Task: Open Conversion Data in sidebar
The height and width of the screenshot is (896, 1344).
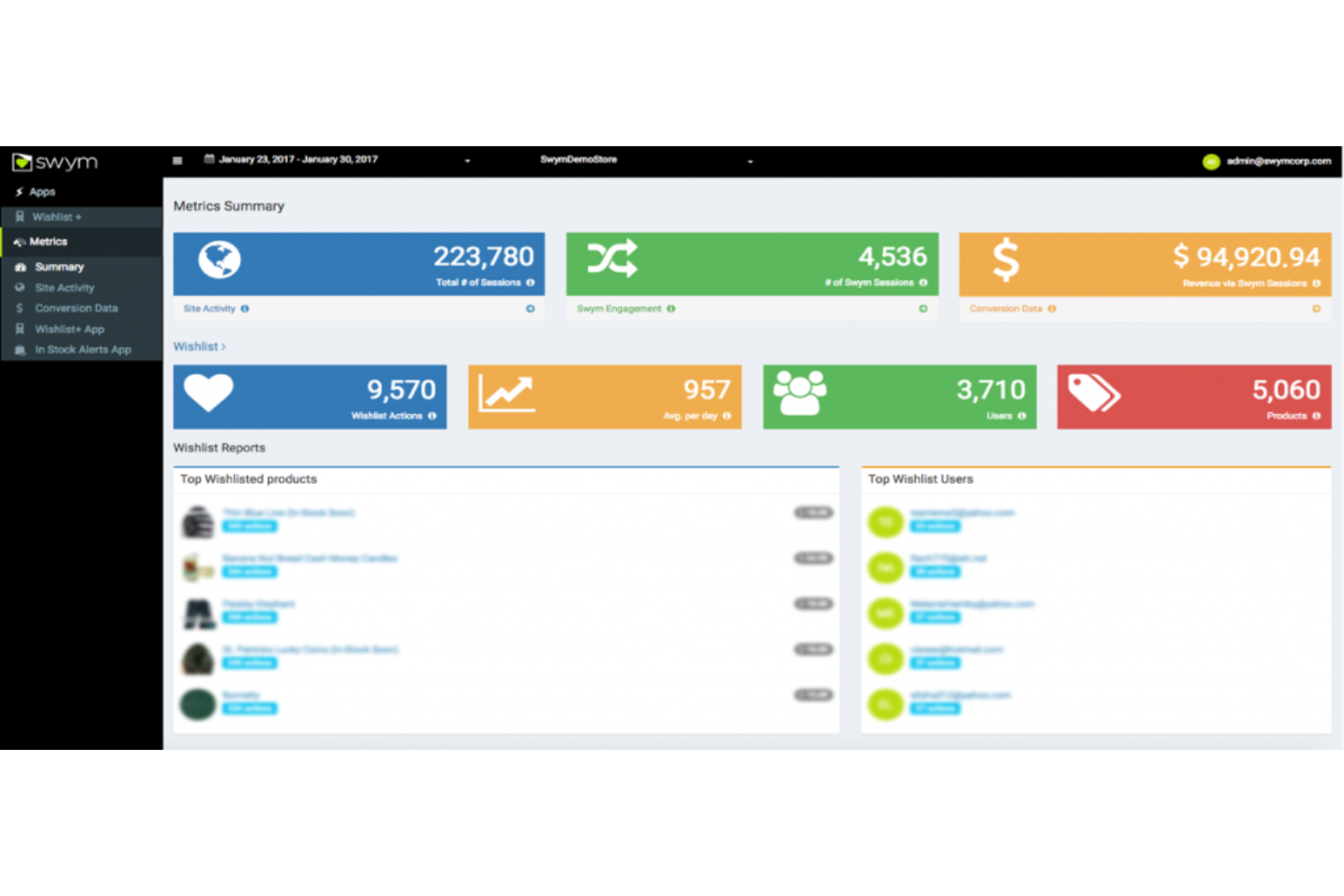Action: tap(76, 308)
